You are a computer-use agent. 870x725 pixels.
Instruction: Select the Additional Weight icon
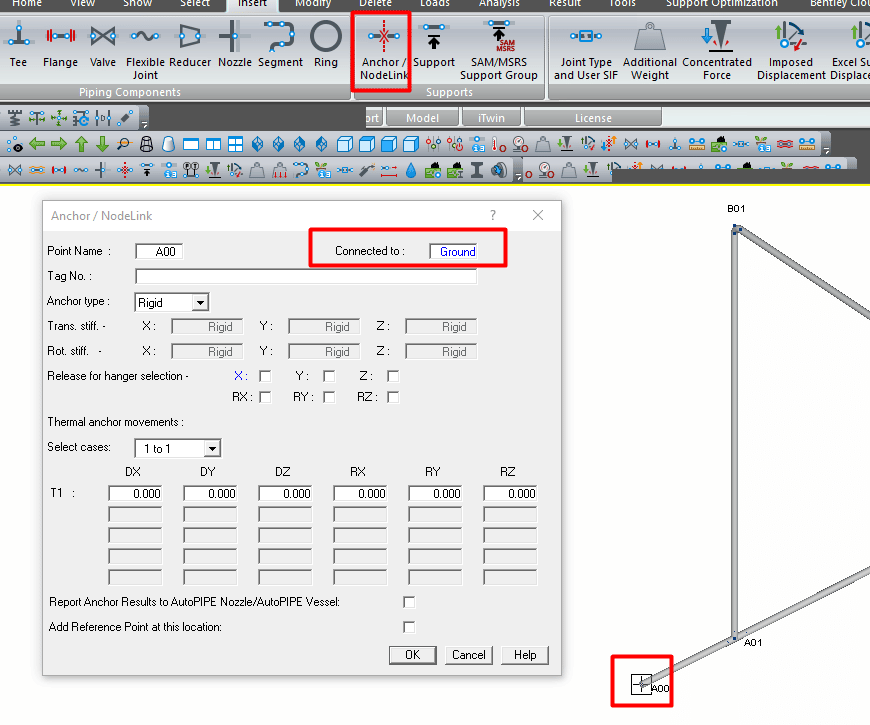[649, 51]
